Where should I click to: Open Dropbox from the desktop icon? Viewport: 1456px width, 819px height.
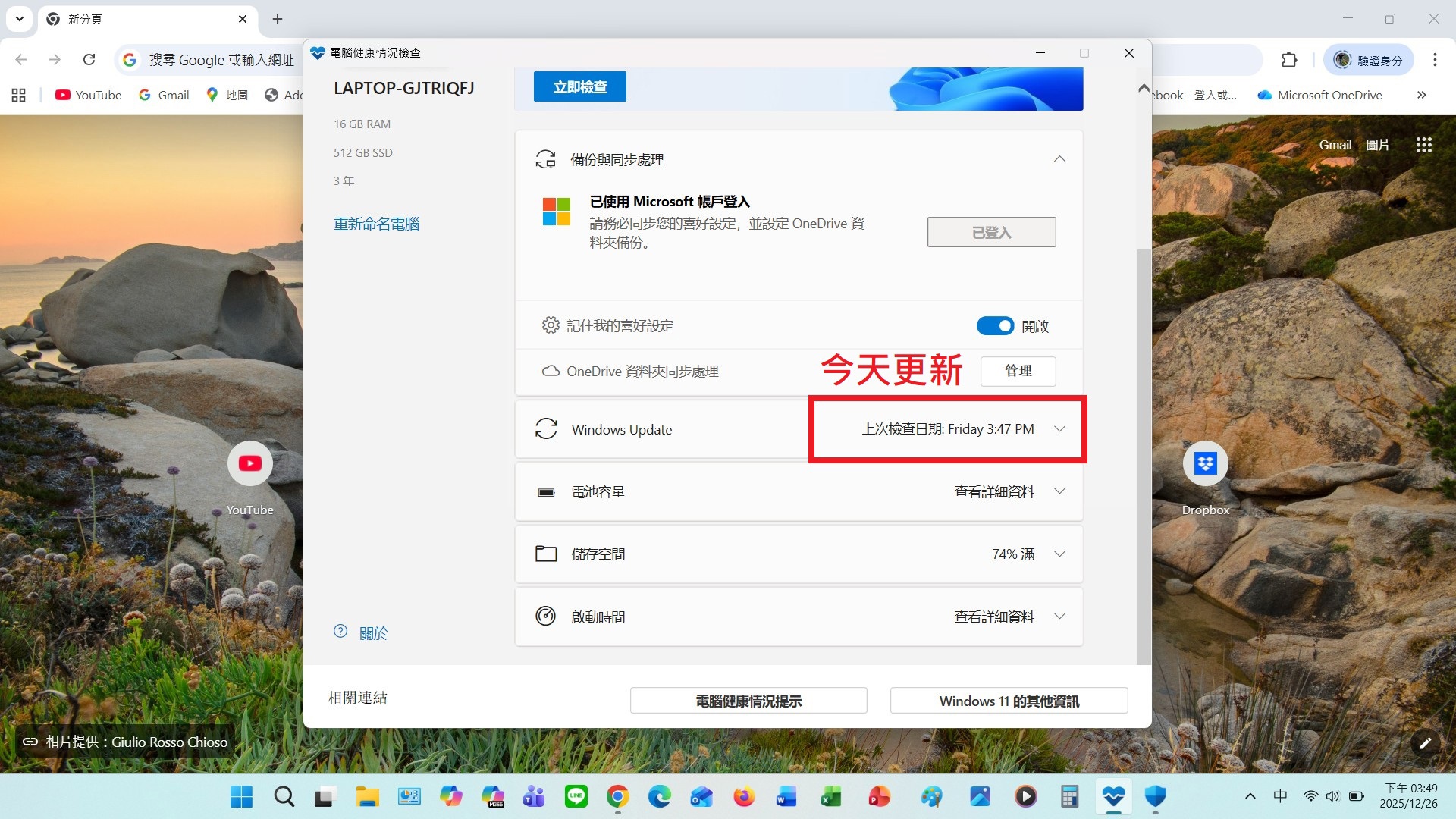click(1205, 463)
